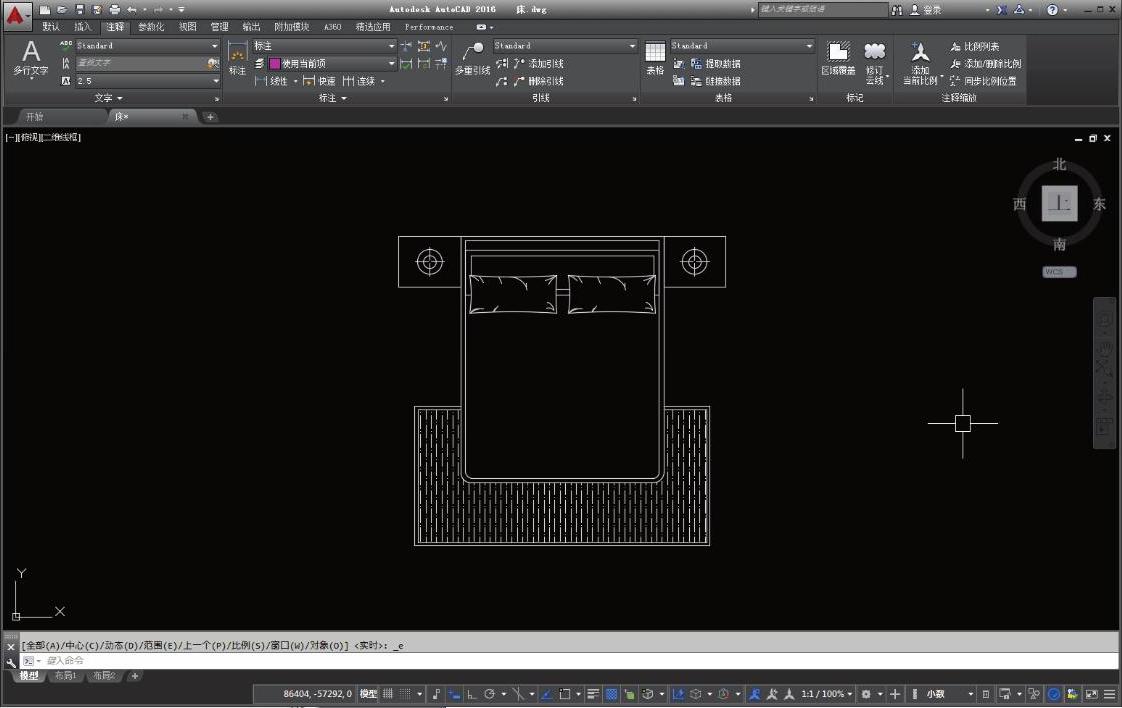The width and height of the screenshot is (1122, 708).
Task: Click the 线性 linear dimension tool
Action: tap(272, 81)
